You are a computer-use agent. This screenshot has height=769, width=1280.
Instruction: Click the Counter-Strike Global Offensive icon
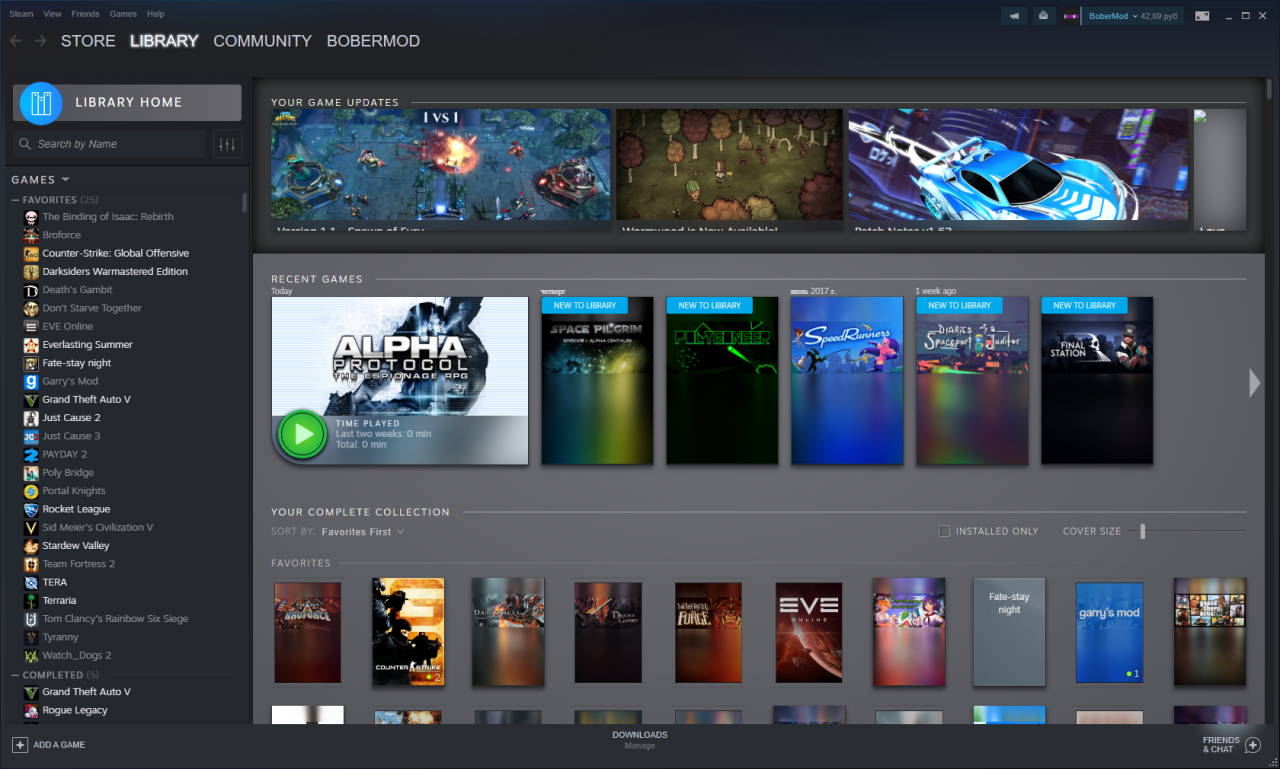pyautogui.click(x=32, y=253)
